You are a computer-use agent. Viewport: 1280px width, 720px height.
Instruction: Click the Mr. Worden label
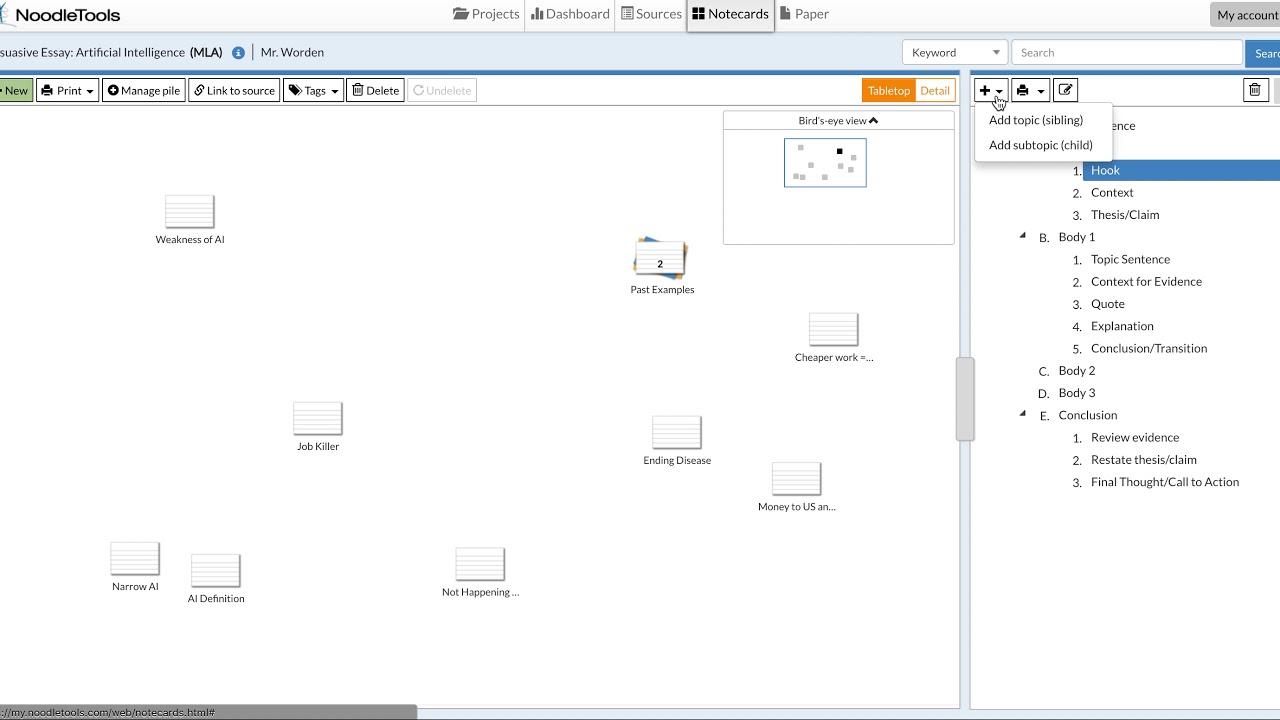(292, 53)
